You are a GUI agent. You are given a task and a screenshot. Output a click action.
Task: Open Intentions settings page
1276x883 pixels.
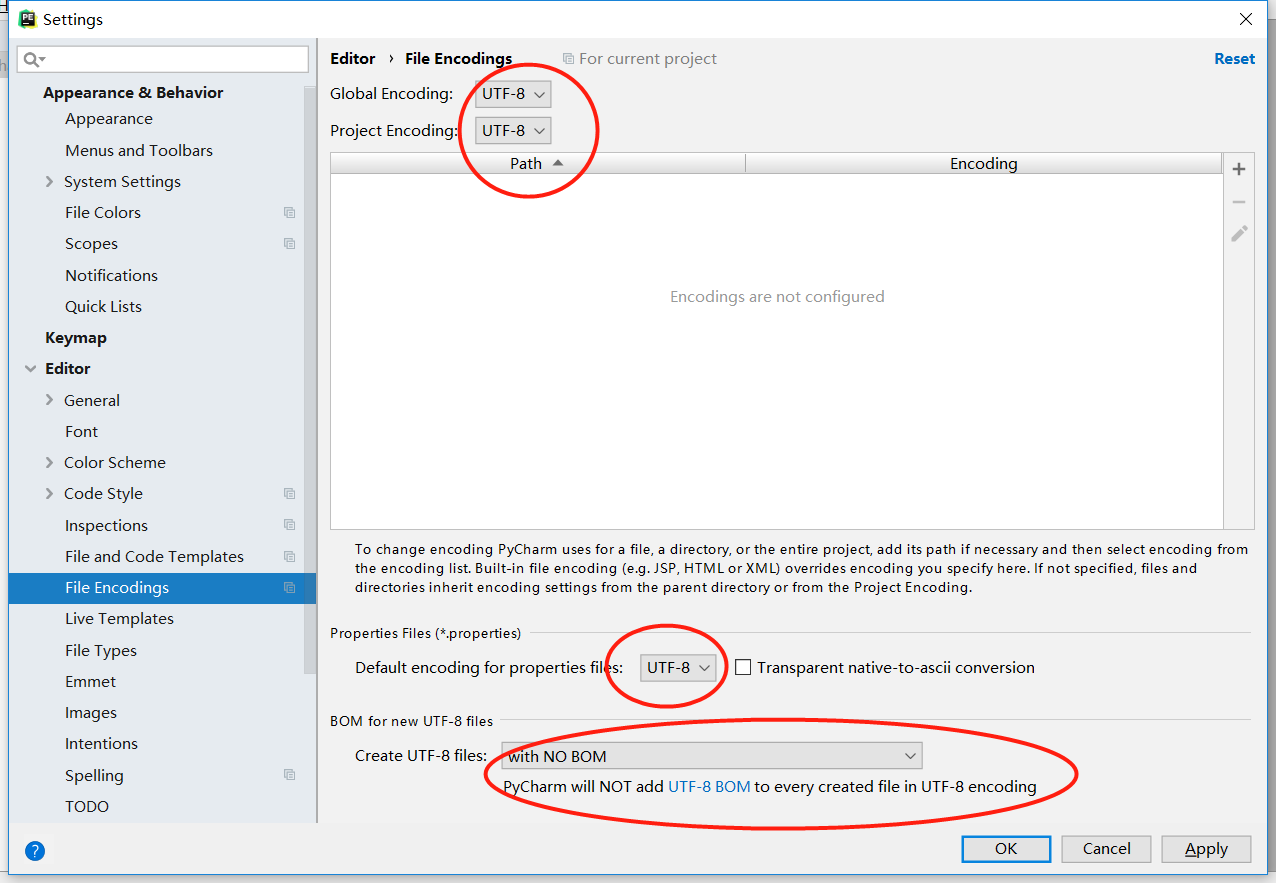coord(101,744)
